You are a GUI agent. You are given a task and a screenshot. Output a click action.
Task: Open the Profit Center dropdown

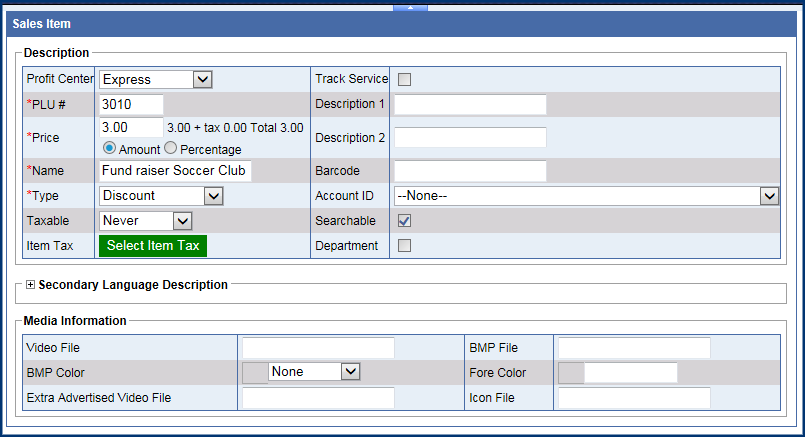[155, 79]
